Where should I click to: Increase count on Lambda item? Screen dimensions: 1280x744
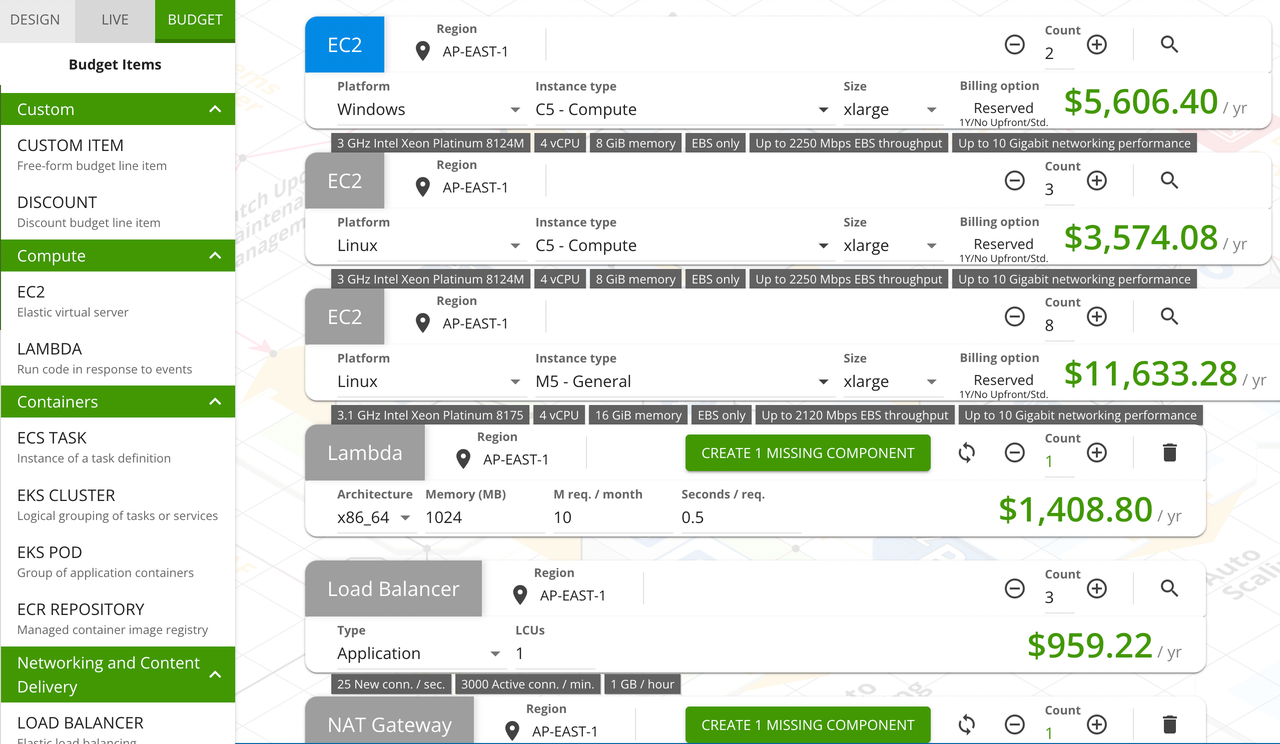click(x=1097, y=452)
